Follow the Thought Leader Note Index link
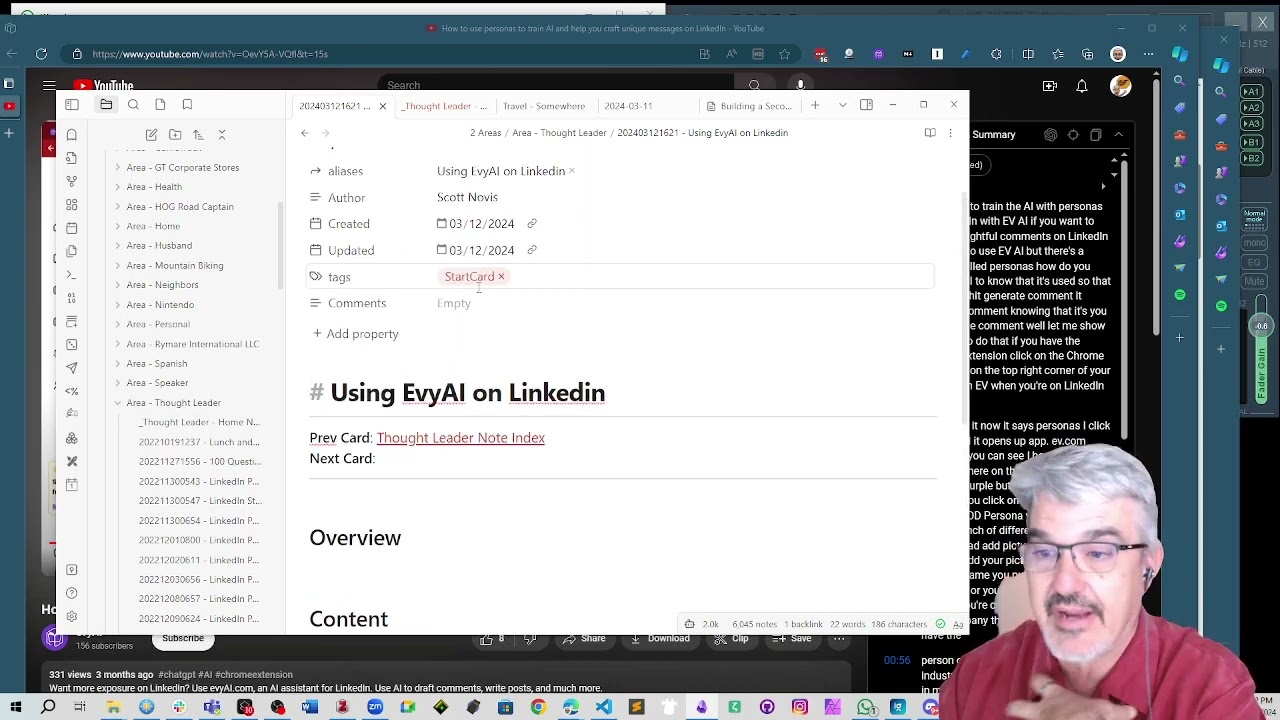The height and width of the screenshot is (720, 1280). (x=460, y=438)
